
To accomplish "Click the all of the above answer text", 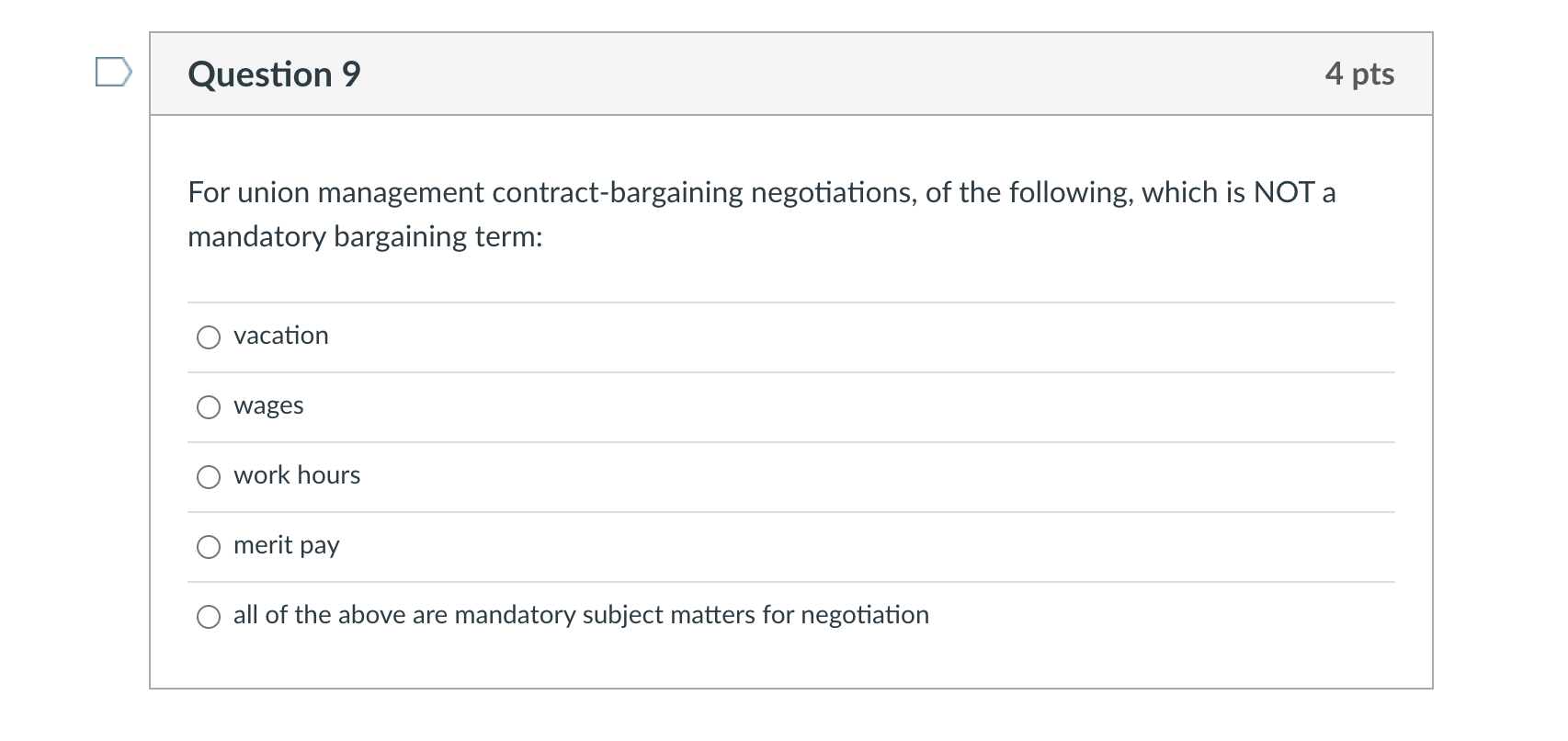I will (x=581, y=615).
